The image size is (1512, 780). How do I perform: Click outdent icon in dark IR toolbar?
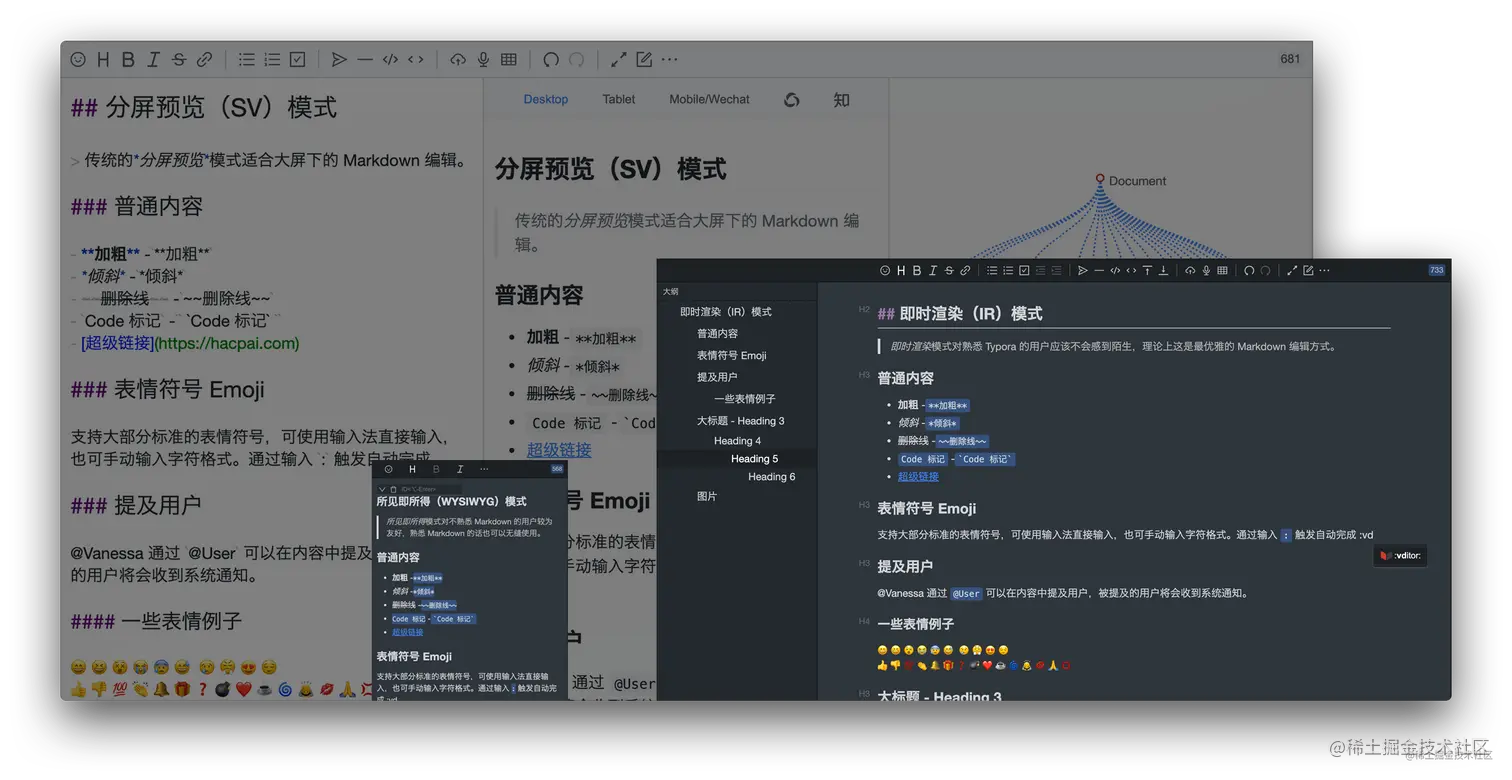pyautogui.click(x=1040, y=270)
